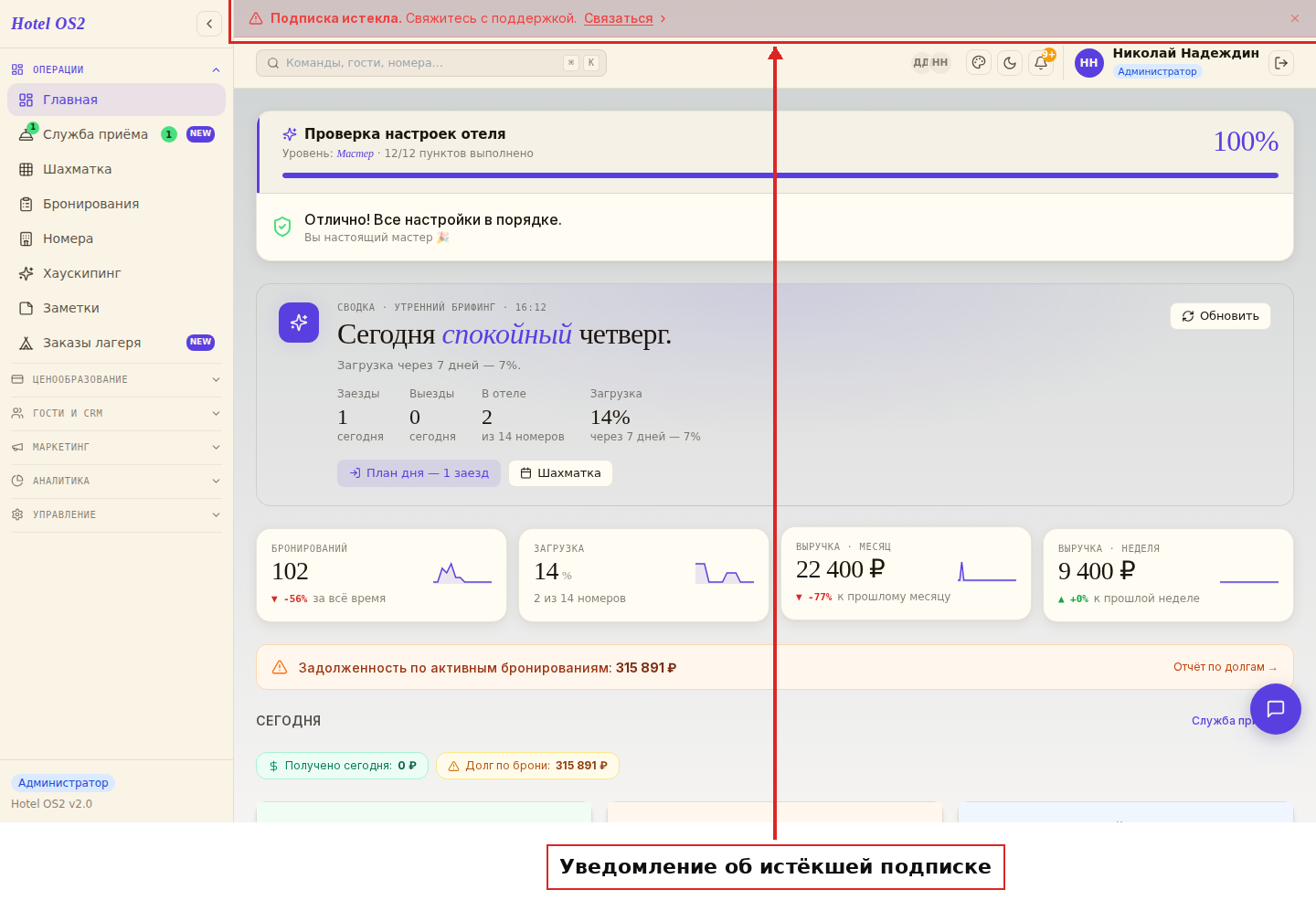This screenshot has height=911, width=1316.
Task: Click the logout icon next to the user name
Action: (x=1281, y=63)
